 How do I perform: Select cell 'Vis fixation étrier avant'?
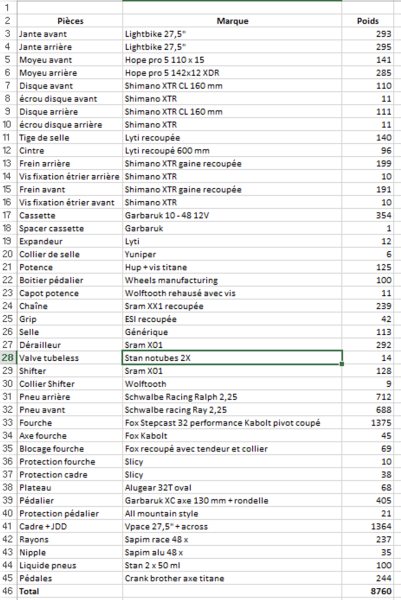click(70, 202)
